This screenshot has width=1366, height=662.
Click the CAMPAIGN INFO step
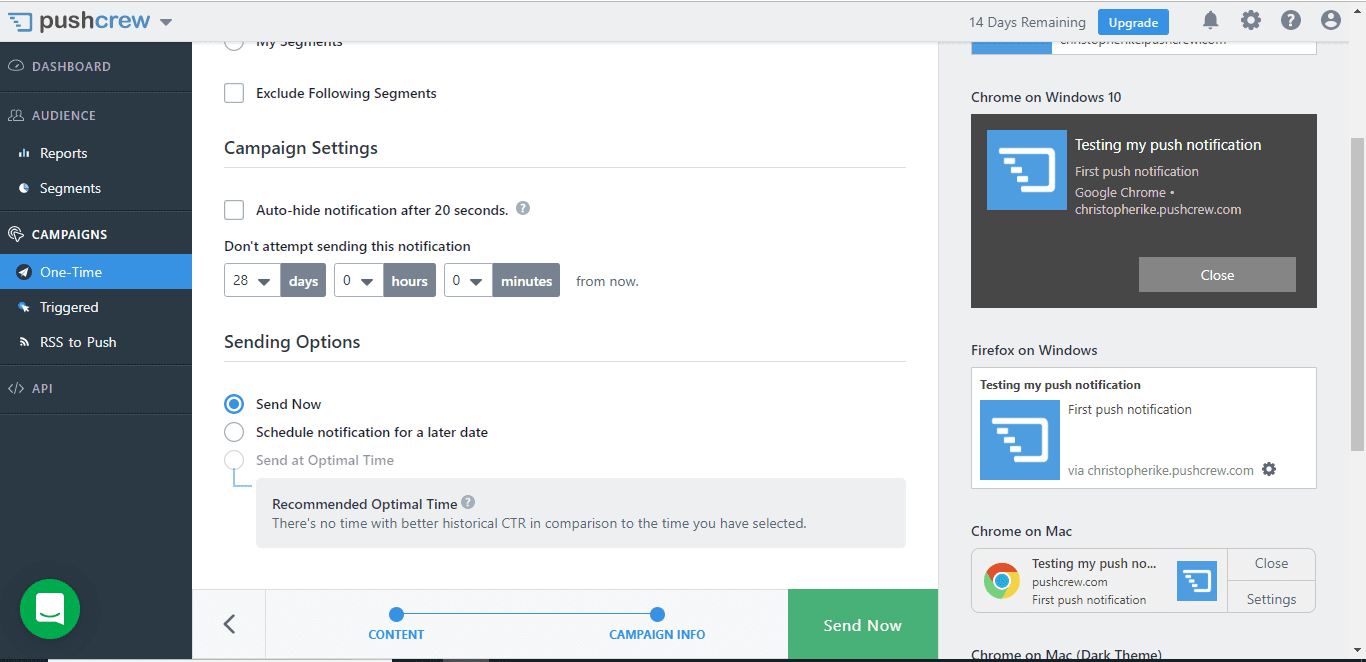pyautogui.click(x=657, y=626)
